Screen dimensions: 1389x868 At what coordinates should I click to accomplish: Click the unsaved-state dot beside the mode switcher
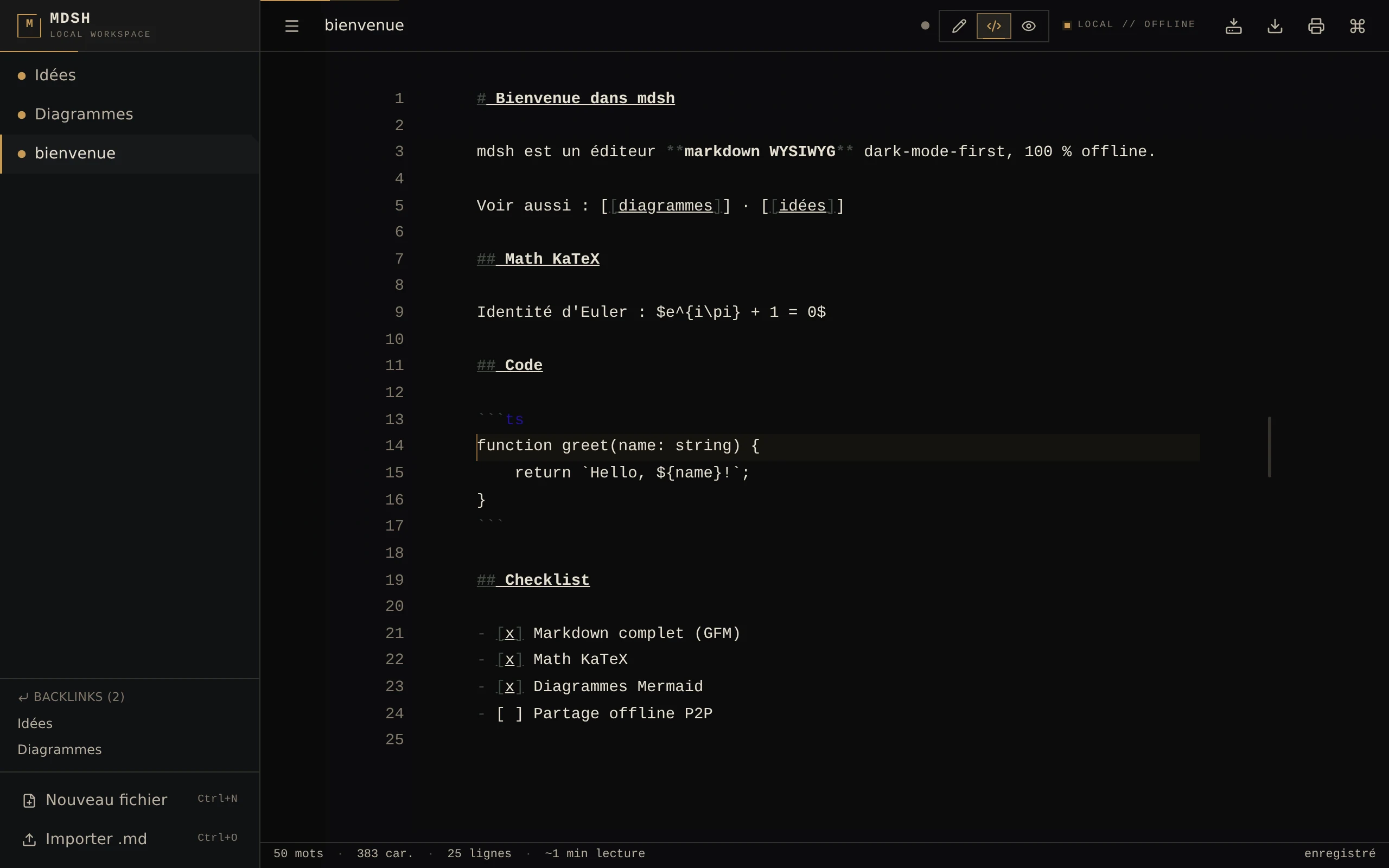point(925,25)
